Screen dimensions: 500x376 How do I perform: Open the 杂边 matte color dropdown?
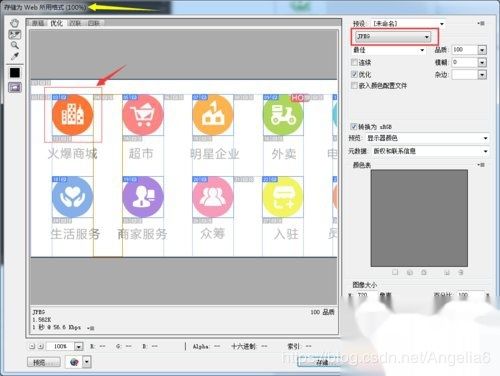pyautogui.click(x=482, y=74)
